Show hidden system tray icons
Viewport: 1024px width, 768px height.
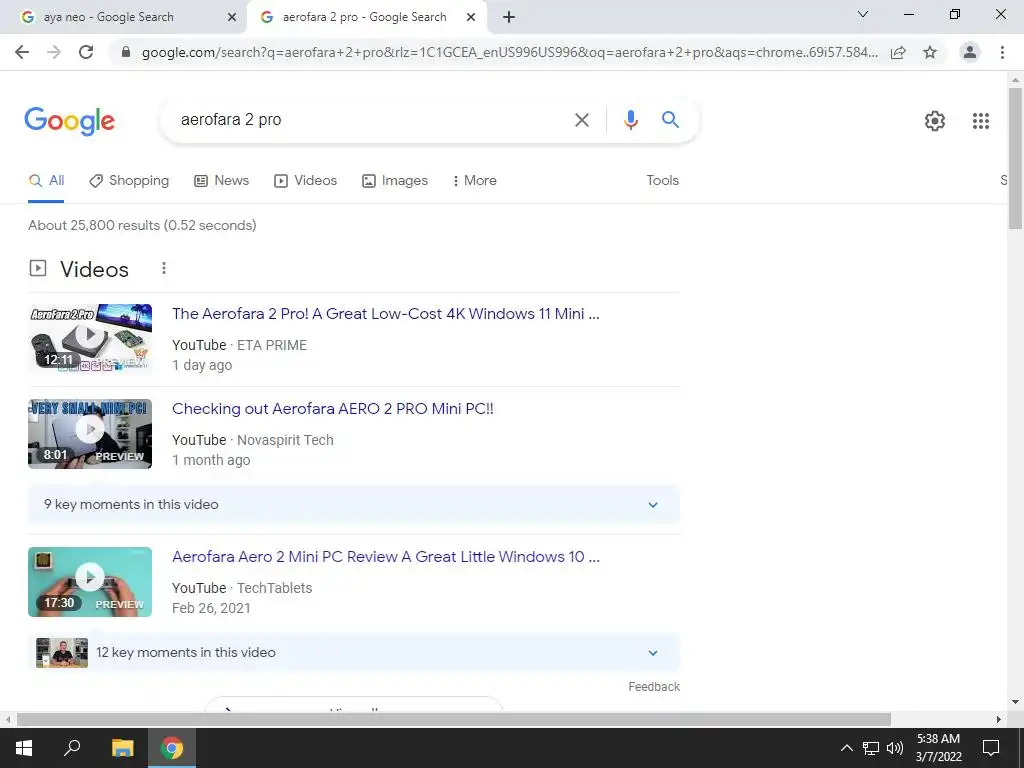point(846,748)
